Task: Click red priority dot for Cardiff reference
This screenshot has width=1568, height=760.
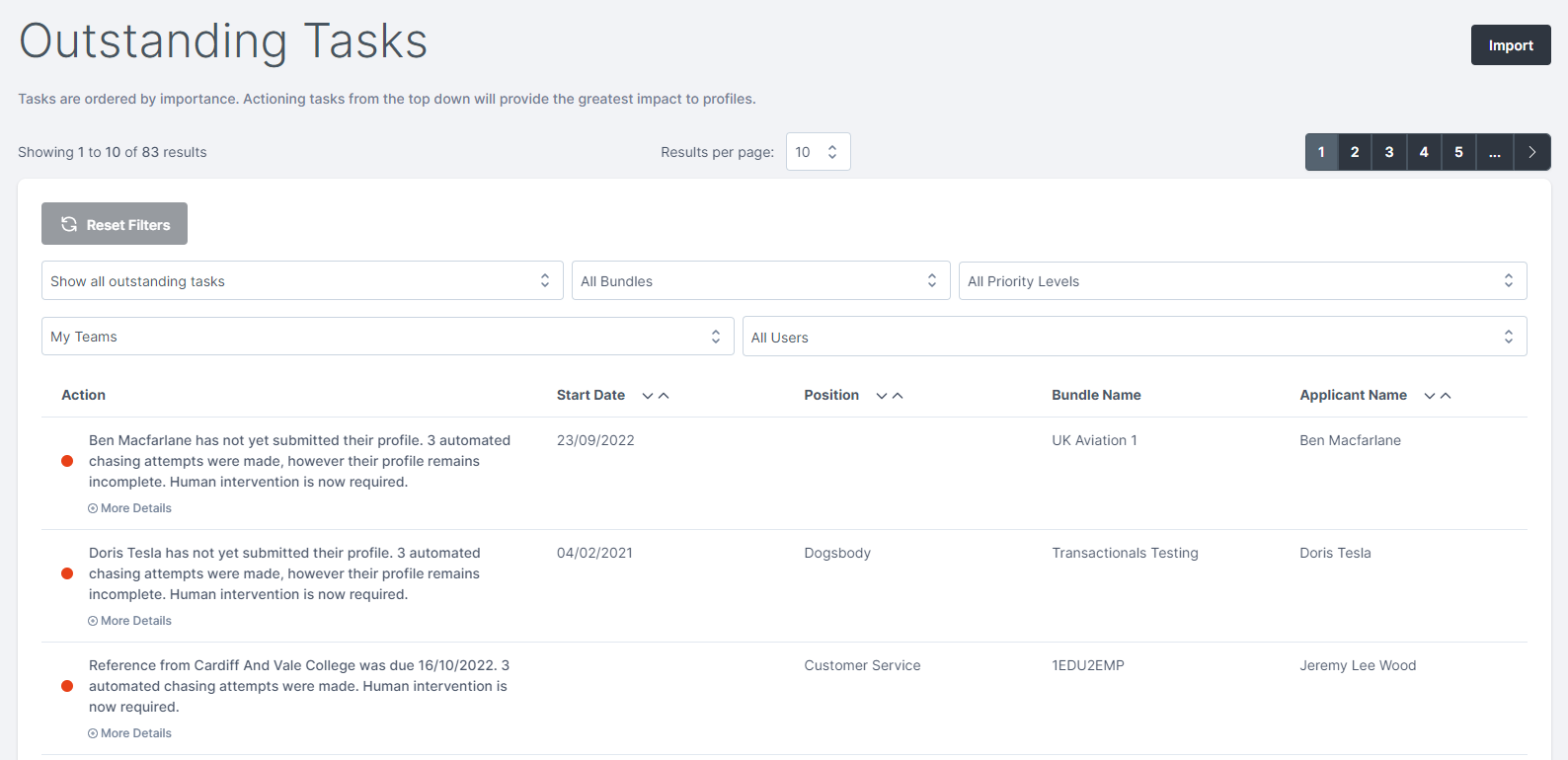Action: (67, 686)
